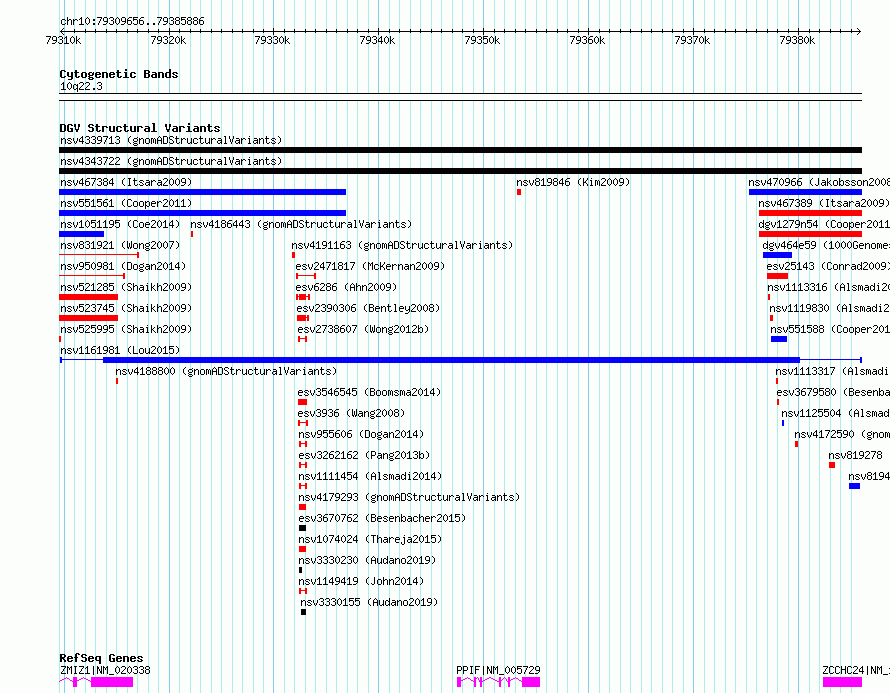Click nsv1125504 Alsmadi variant label
The image size is (890, 693).
835,413
